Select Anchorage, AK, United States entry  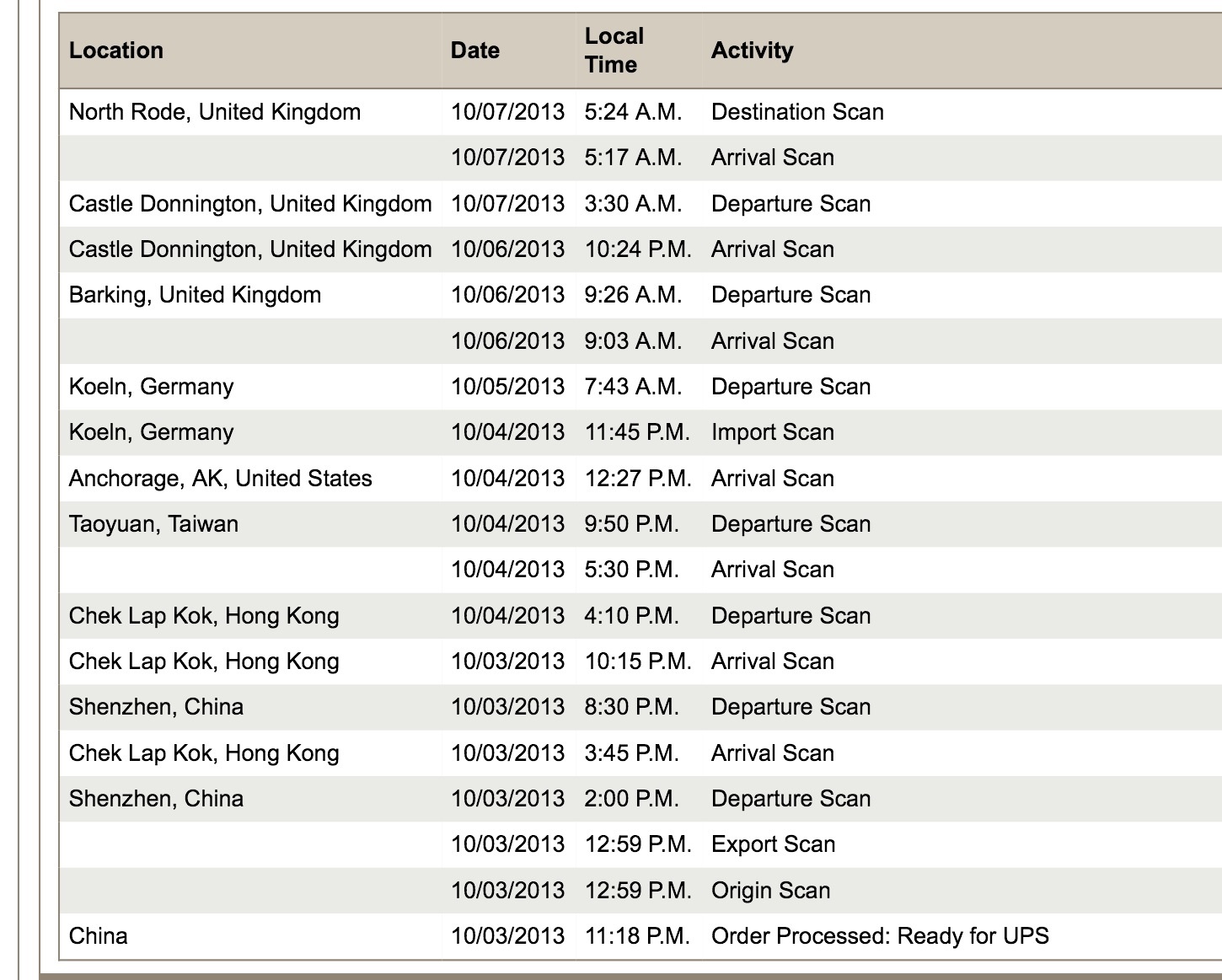point(220,479)
